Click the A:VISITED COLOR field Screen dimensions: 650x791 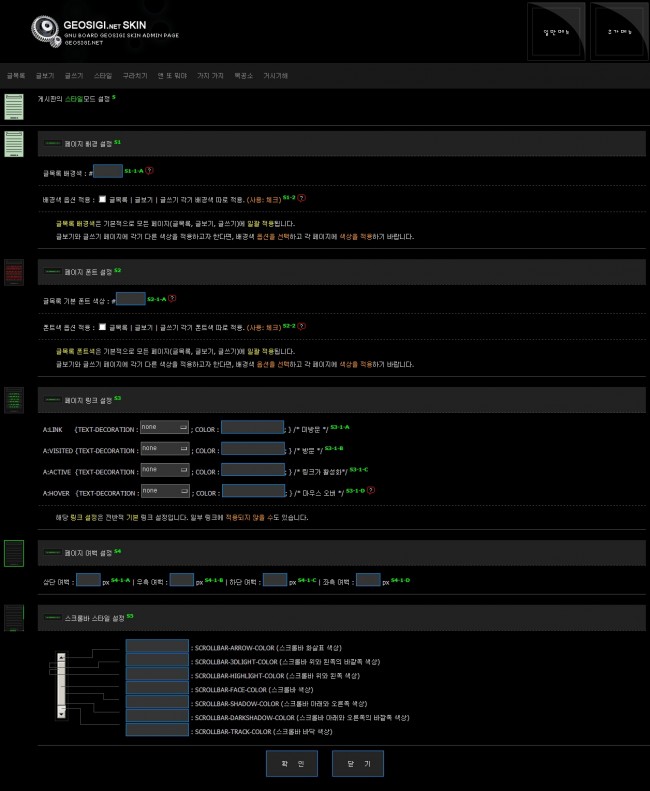point(253,448)
